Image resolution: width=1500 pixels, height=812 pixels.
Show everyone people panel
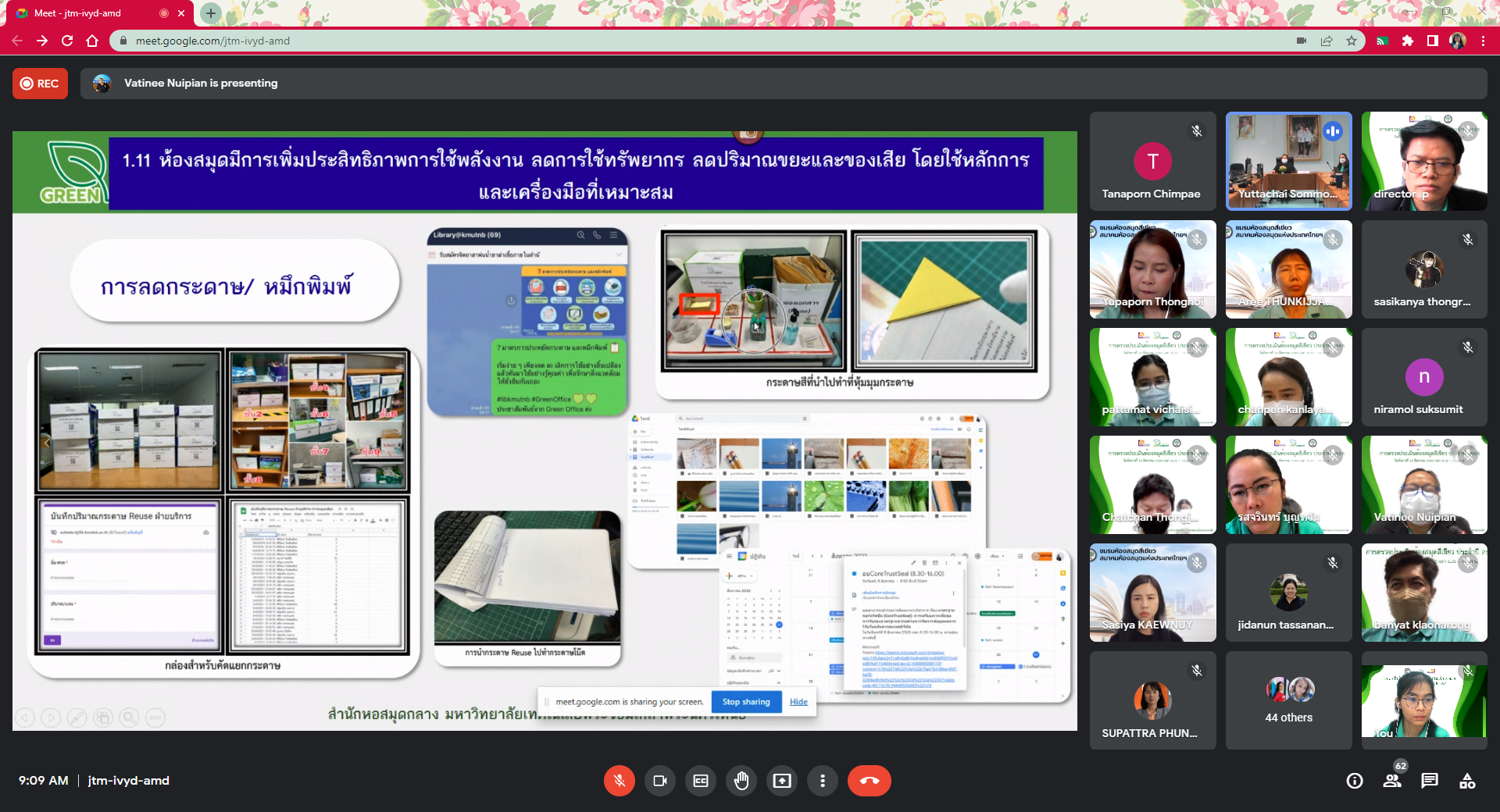coord(1392,781)
